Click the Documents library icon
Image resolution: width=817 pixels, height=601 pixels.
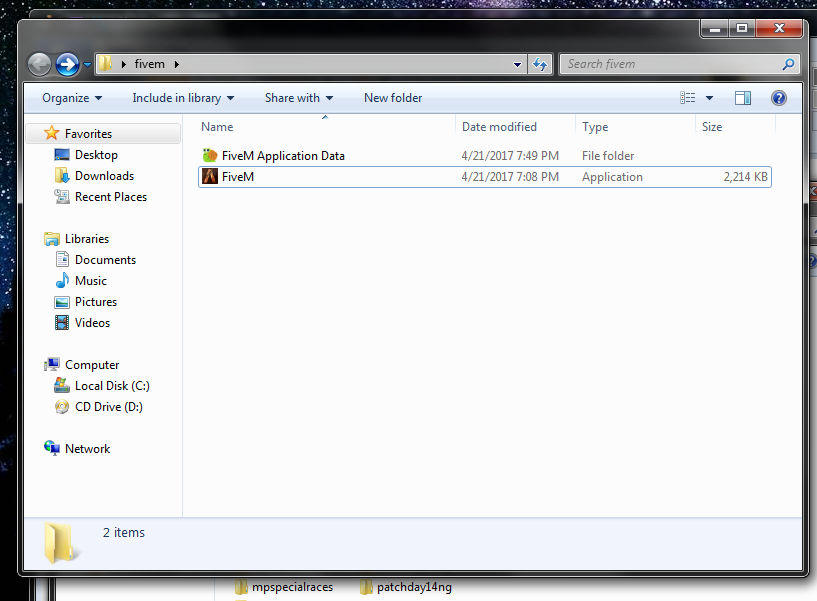tap(62, 259)
